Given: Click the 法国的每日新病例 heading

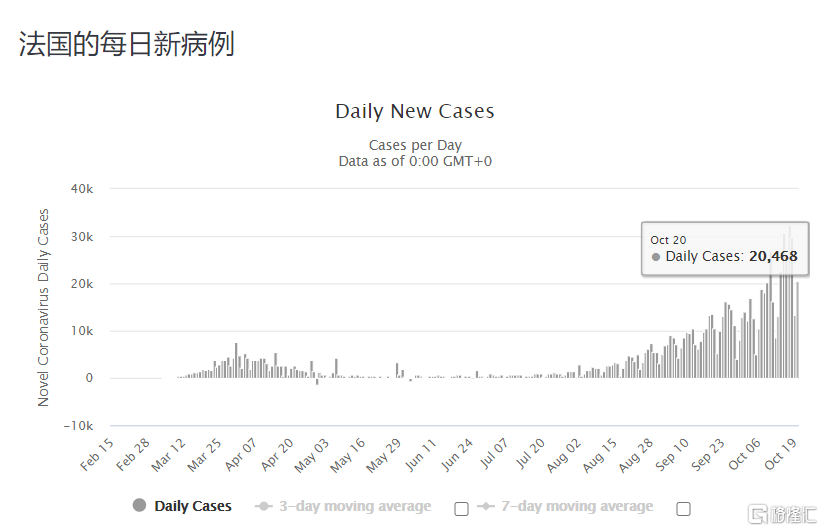Looking at the screenshot, I should (x=126, y=44).
